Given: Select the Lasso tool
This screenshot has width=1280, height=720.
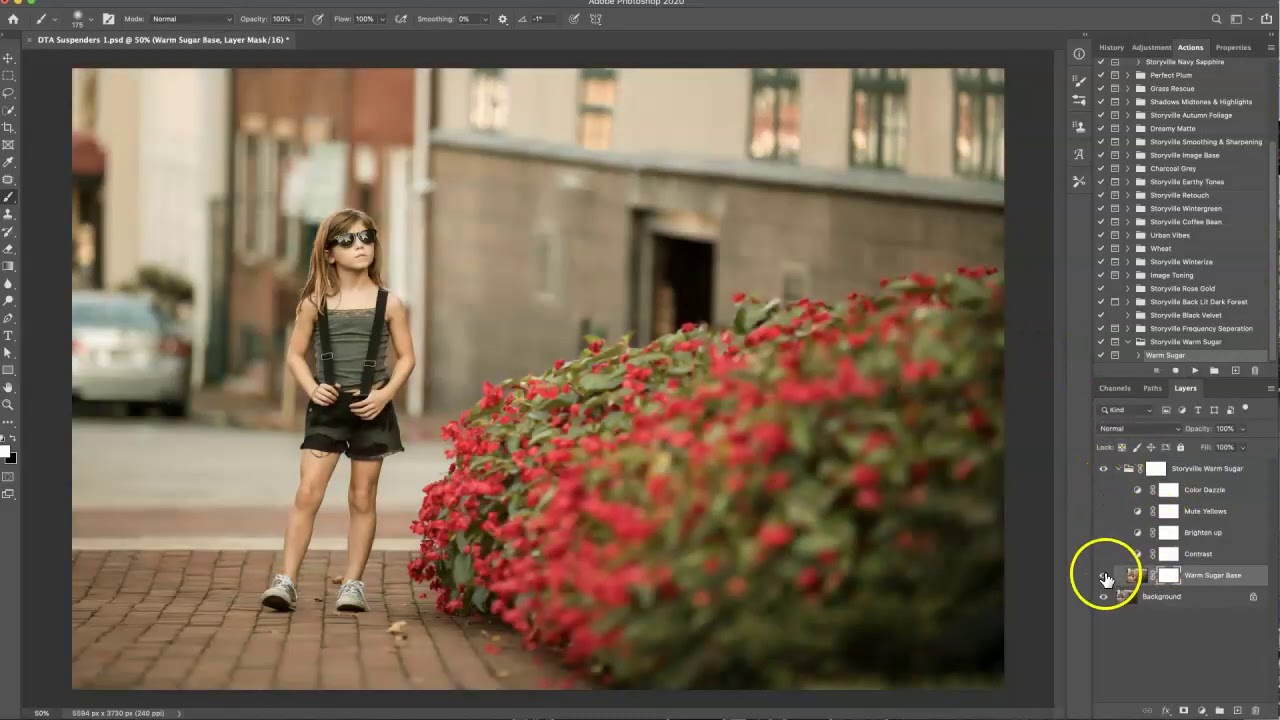Looking at the screenshot, I should [x=9, y=93].
